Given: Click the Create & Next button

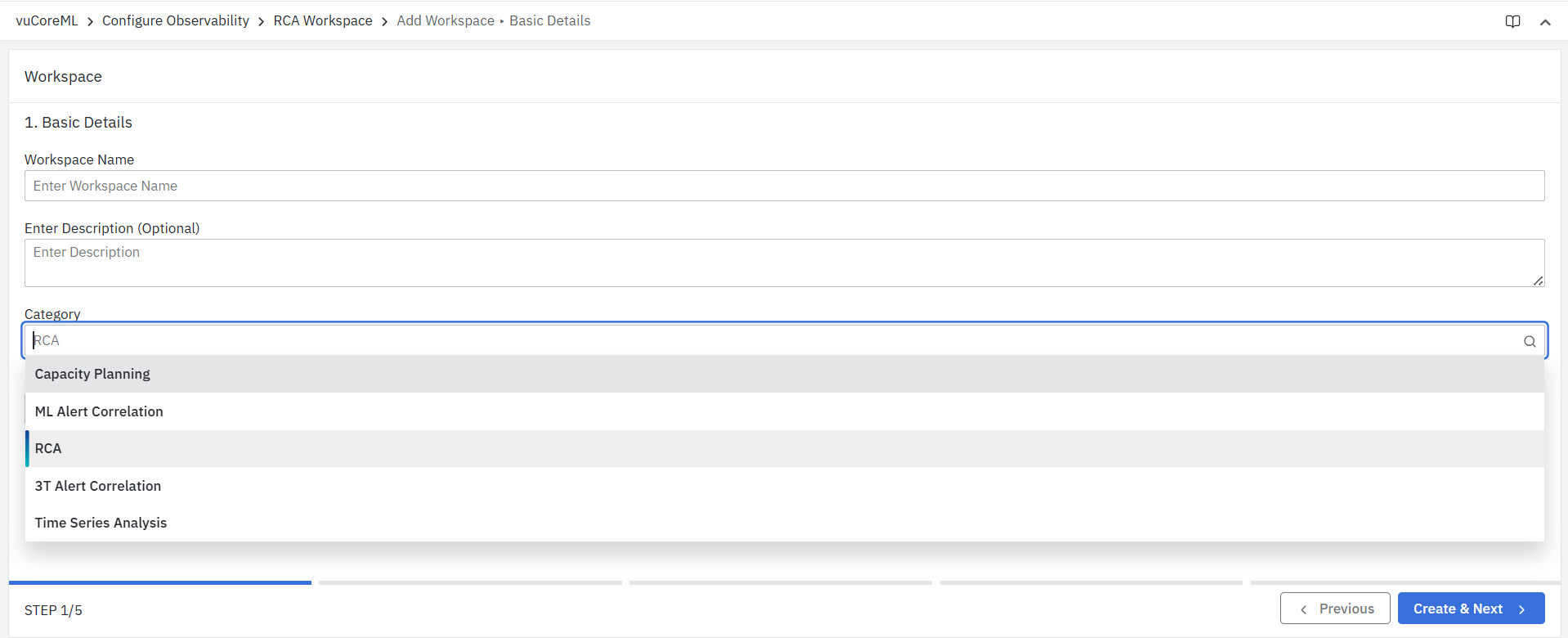Looking at the screenshot, I should click(1470, 609).
